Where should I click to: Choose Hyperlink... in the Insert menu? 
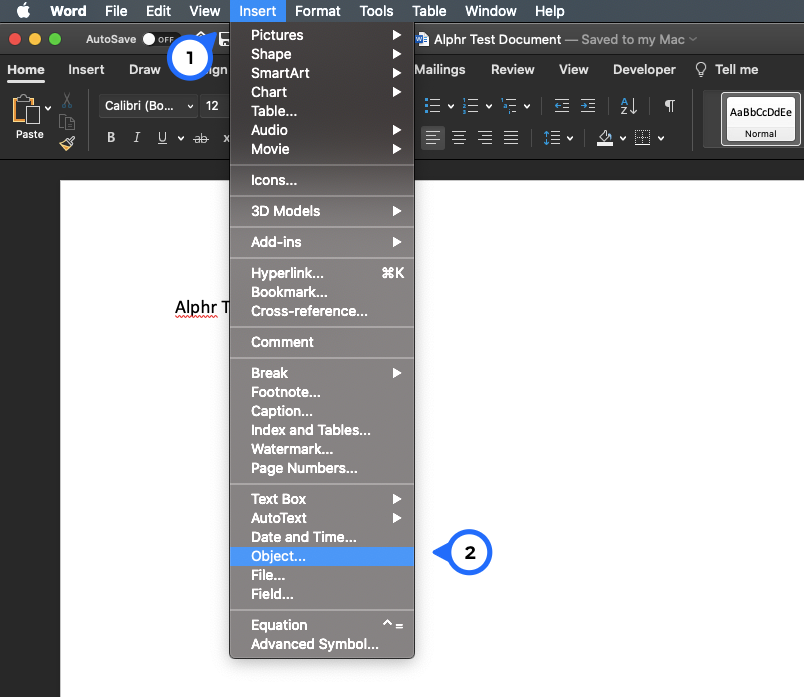pyautogui.click(x=287, y=273)
